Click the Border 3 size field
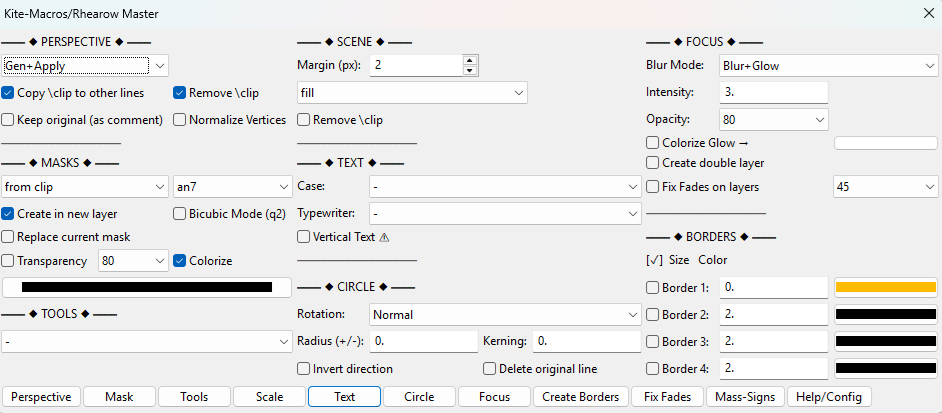The image size is (942, 413). (773, 341)
